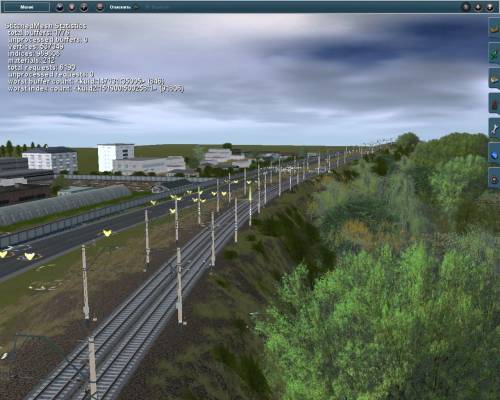Open the green plant Paint tab
The image size is (500, 400).
point(494,54)
